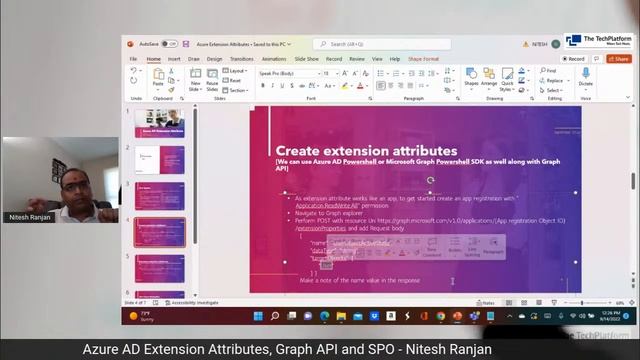Toggle Justify paragraph alignment
This screenshot has width=640, height=360.
click(x=410, y=85)
